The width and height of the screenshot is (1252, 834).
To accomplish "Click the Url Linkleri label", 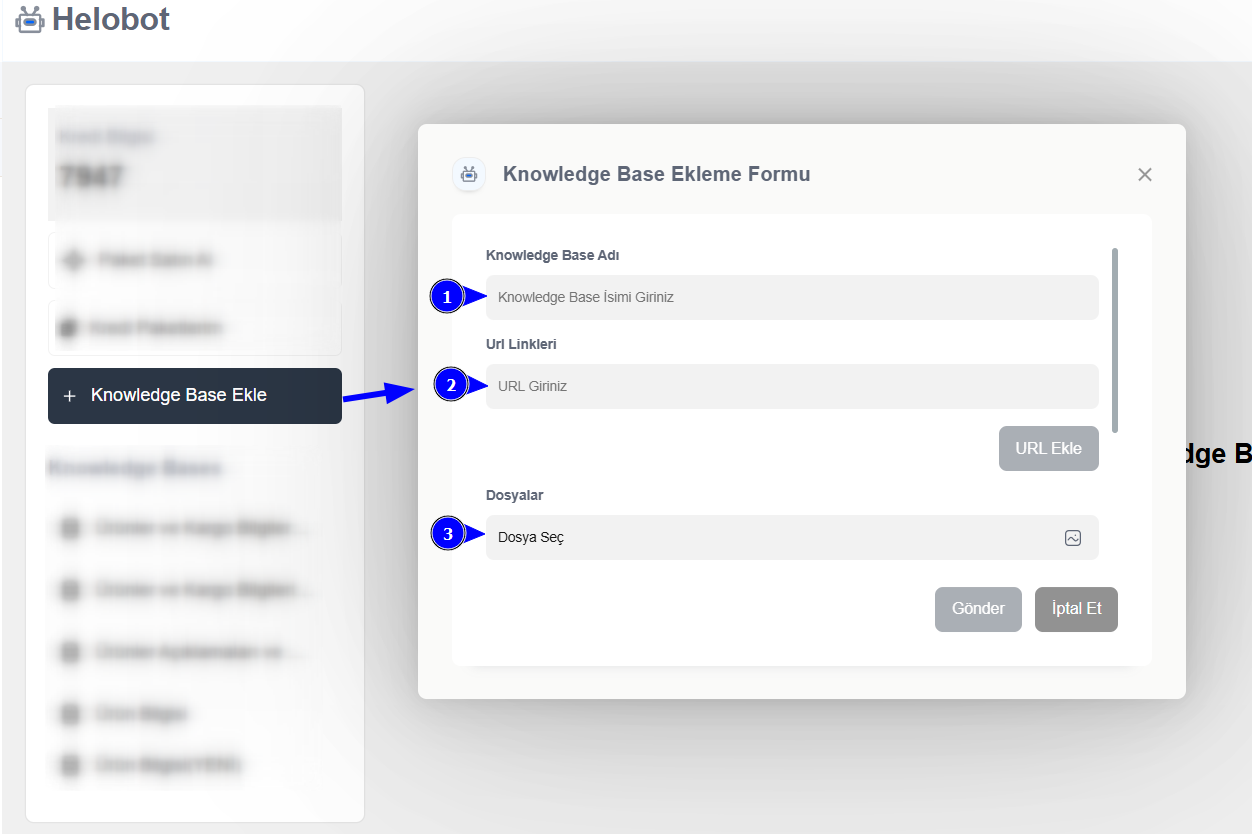I will (x=521, y=344).
